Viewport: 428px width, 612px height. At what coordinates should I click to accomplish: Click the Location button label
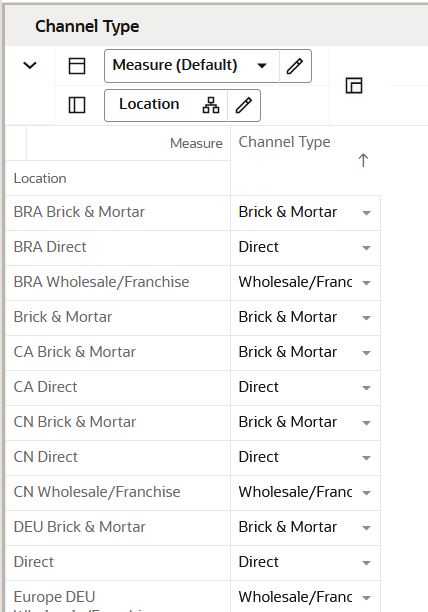tap(149, 104)
